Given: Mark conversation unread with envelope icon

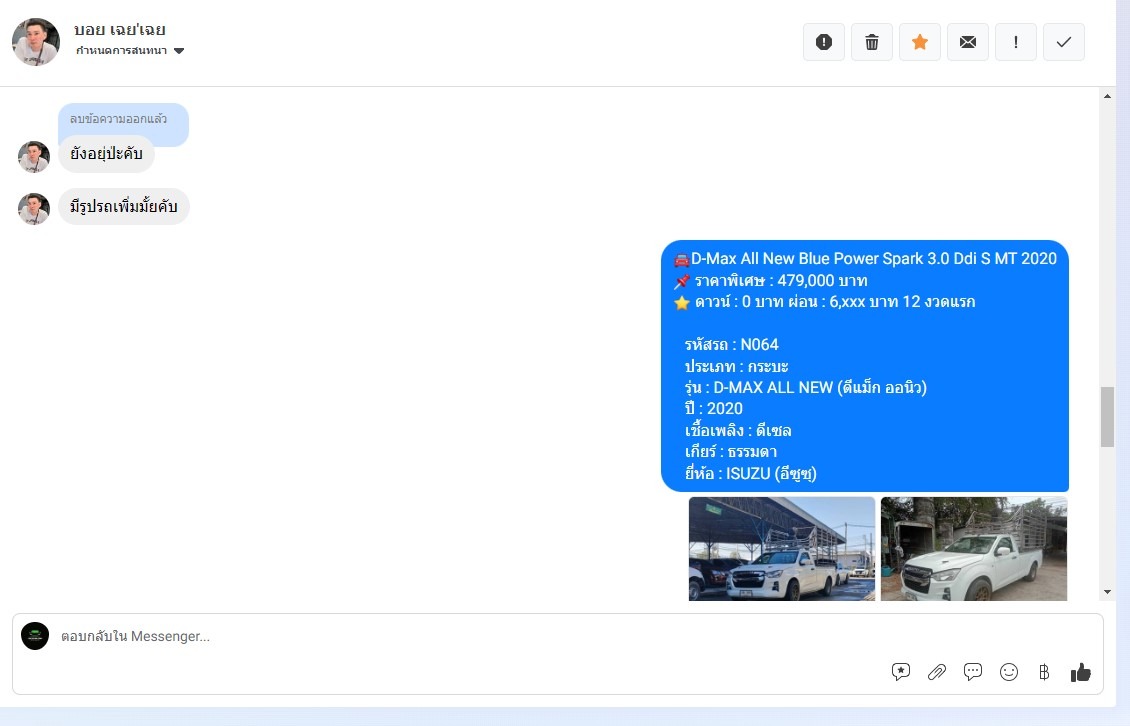Looking at the screenshot, I should click(968, 42).
